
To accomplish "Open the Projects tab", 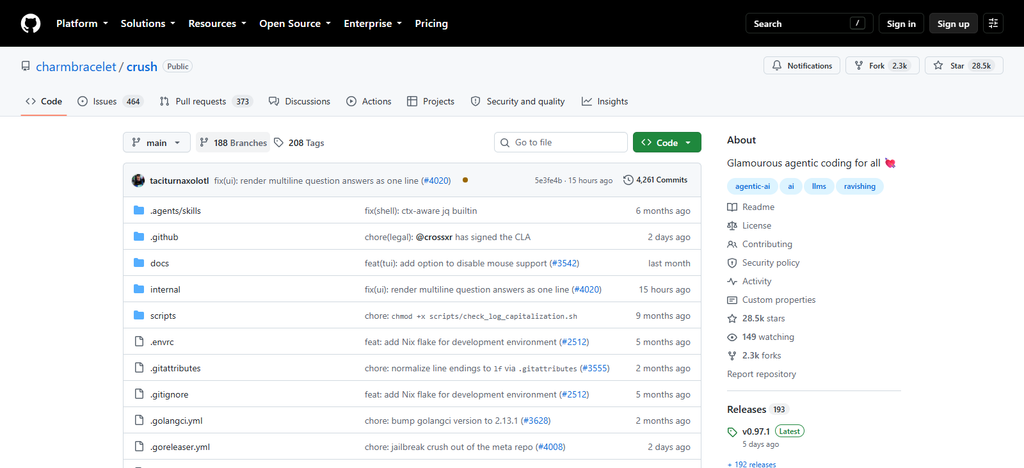I will [x=430, y=101].
